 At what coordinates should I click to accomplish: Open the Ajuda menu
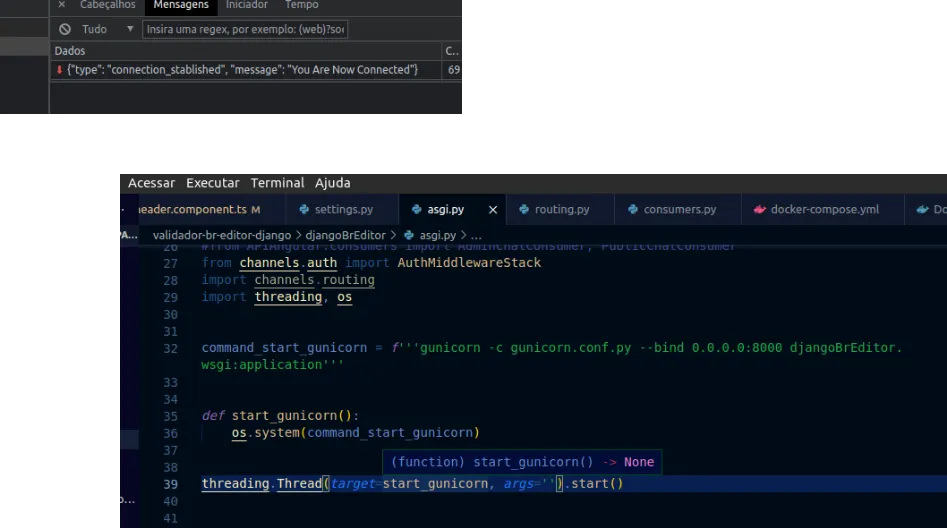pyautogui.click(x=332, y=183)
